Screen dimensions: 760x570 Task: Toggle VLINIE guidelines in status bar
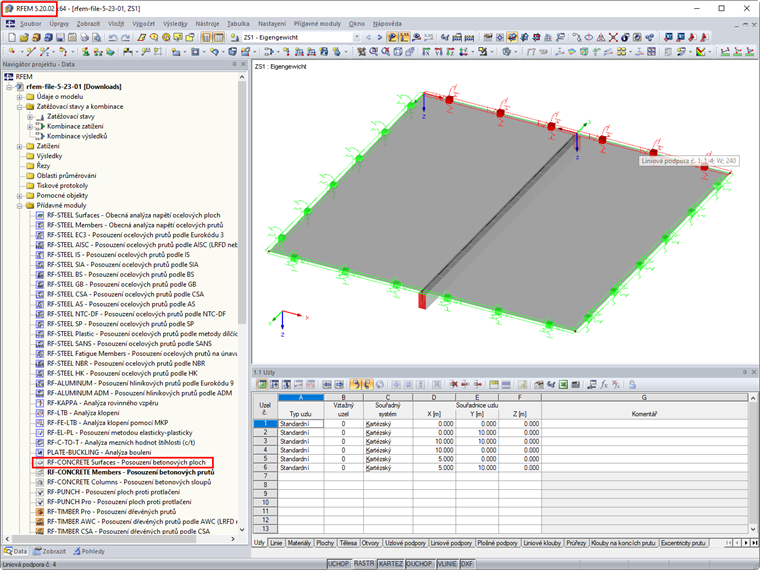(x=446, y=564)
